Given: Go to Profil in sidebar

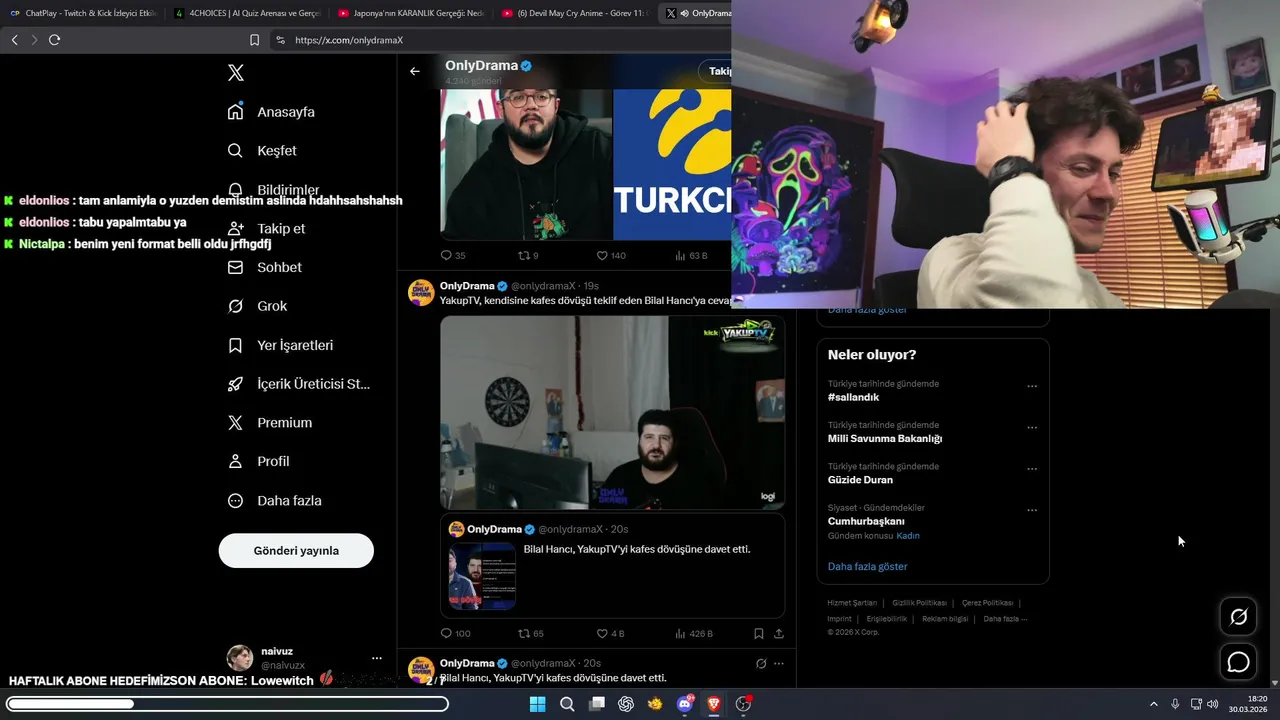Looking at the screenshot, I should click(258, 461).
